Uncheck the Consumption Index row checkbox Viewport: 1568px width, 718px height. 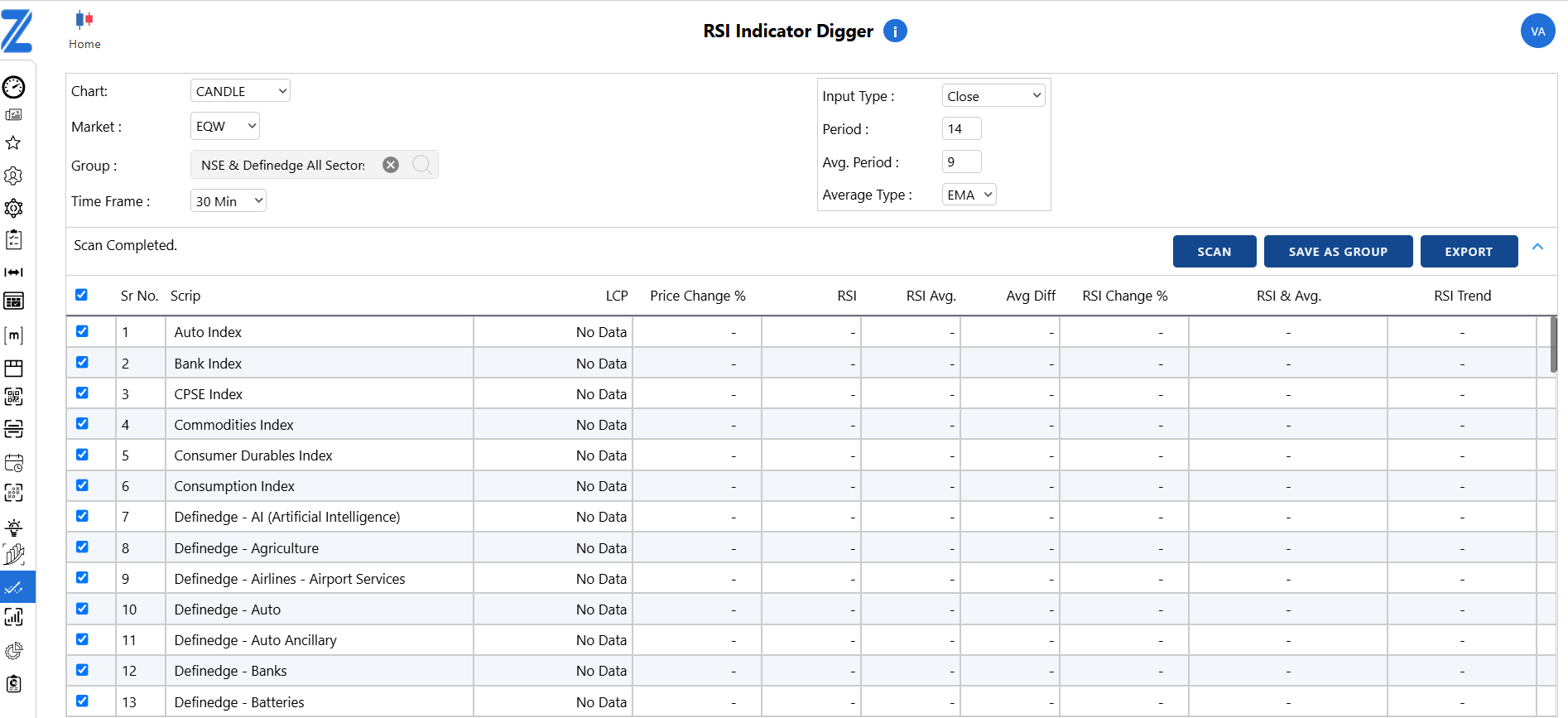[x=82, y=485]
